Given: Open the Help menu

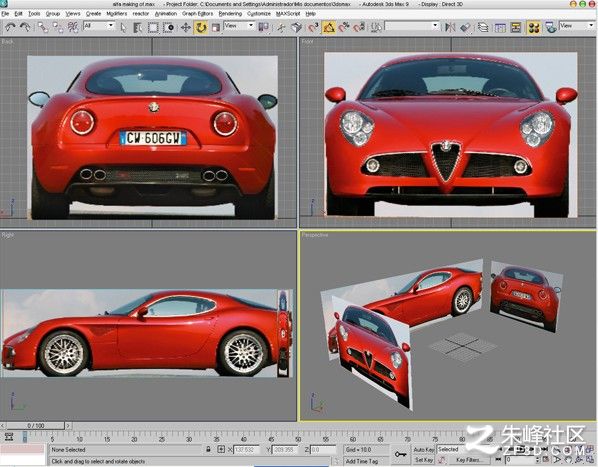Looking at the screenshot, I should (310, 14).
